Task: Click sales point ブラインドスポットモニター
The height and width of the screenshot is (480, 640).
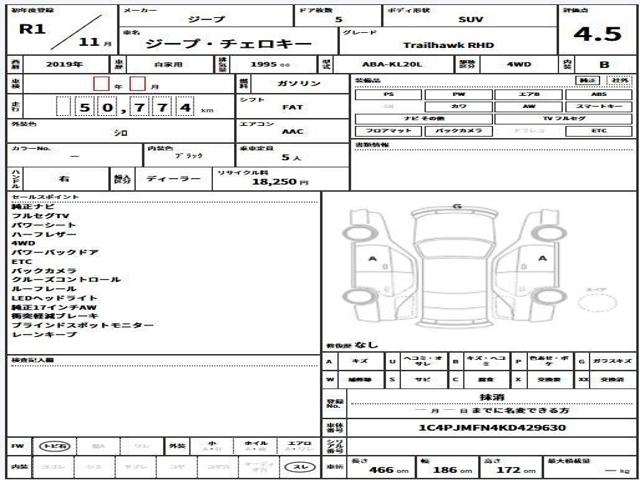Action: 83,326
